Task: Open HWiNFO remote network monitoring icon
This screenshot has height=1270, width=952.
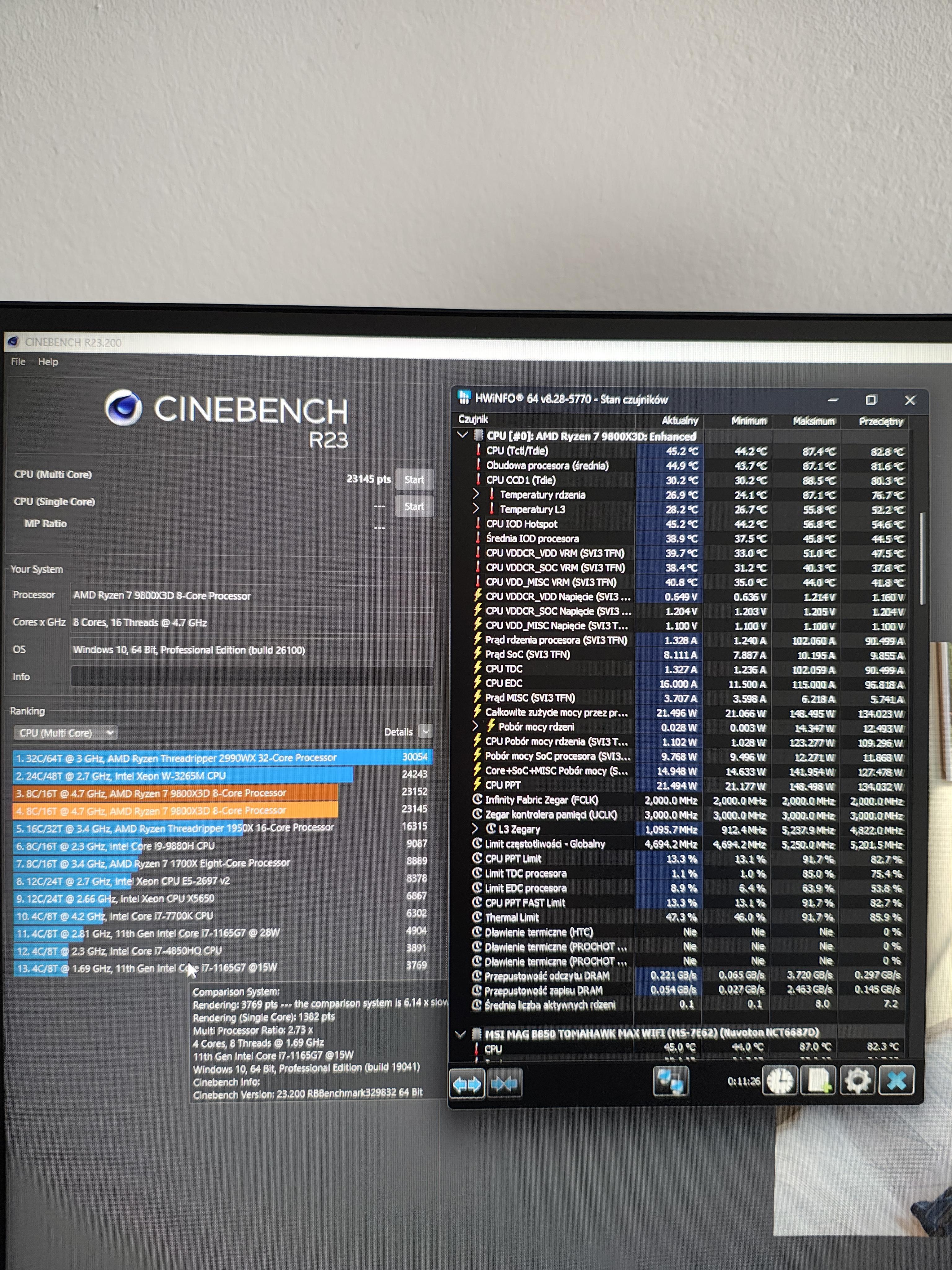Action: pos(670,1082)
